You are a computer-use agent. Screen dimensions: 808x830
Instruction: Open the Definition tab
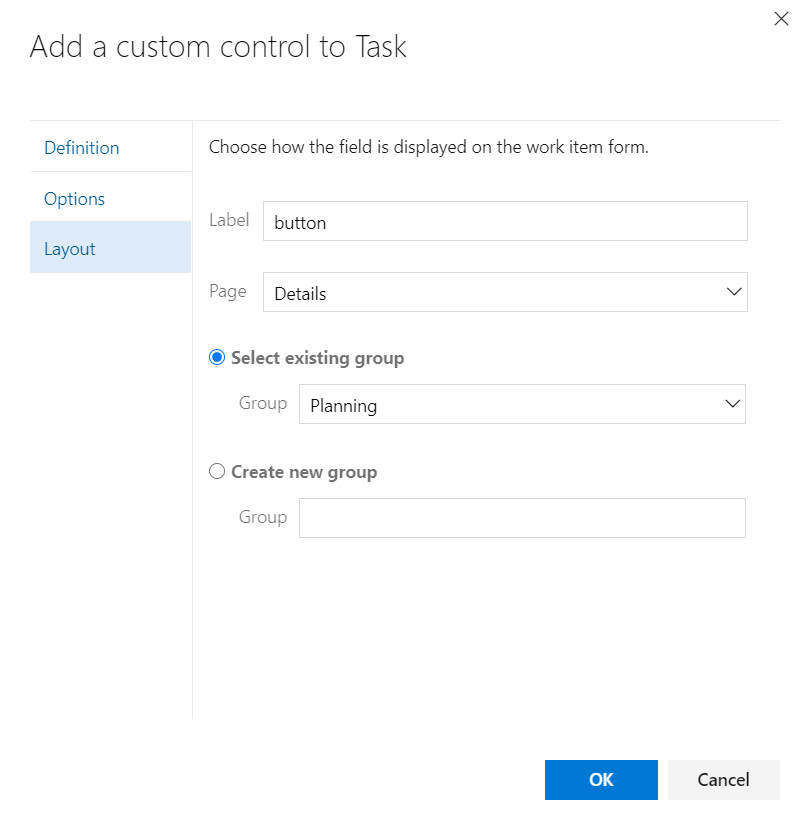point(82,148)
